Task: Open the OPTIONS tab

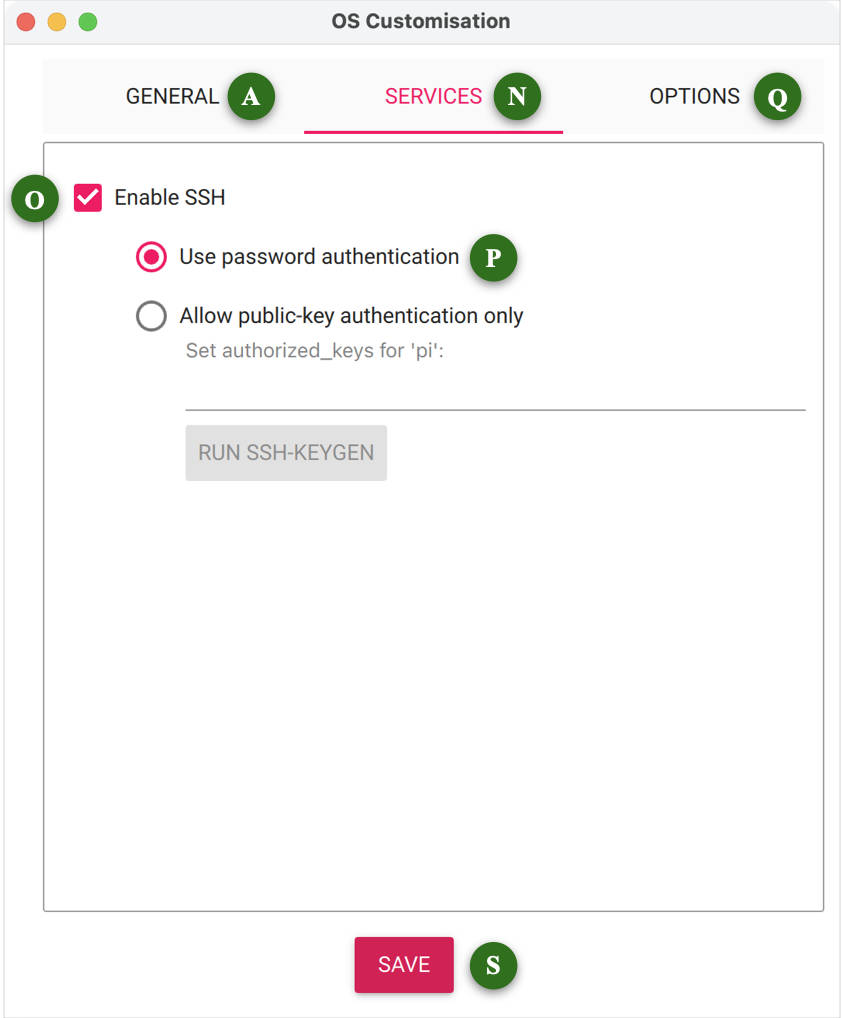Action: [x=694, y=97]
